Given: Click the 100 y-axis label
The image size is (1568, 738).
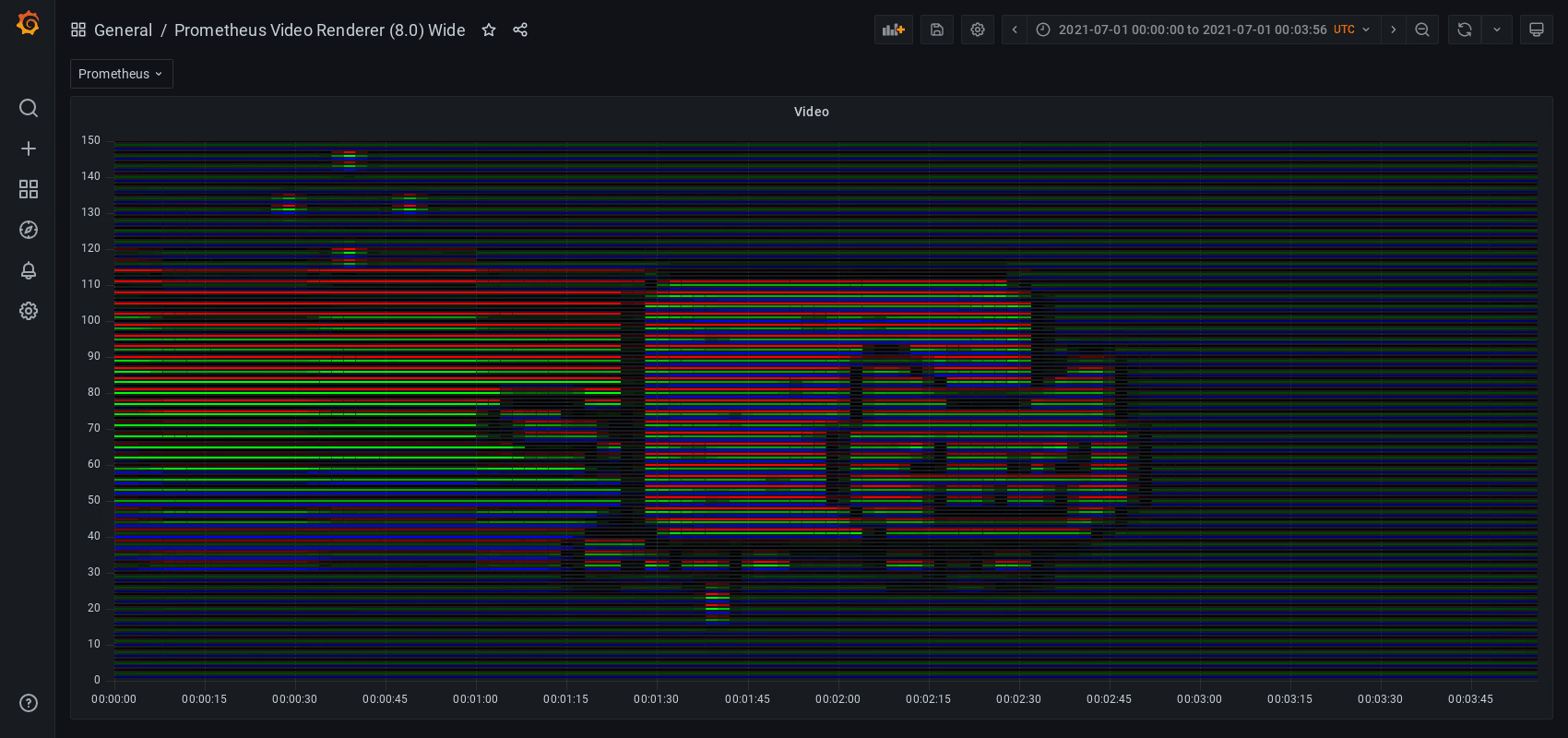Looking at the screenshot, I should pyautogui.click(x=90, y=320).
